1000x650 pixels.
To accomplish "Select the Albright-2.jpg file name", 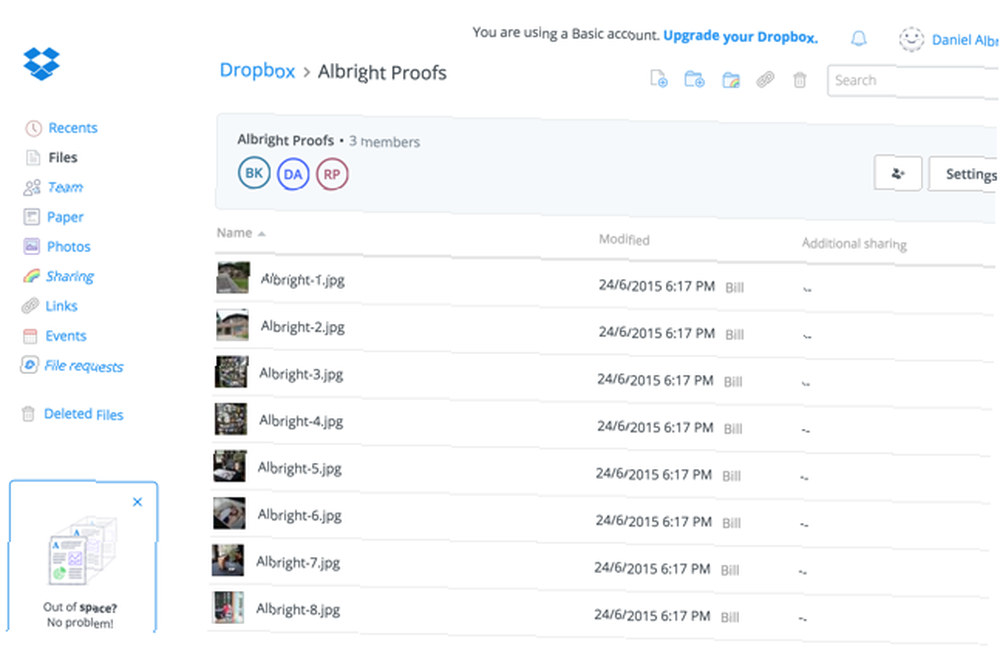I will point(302,327).
